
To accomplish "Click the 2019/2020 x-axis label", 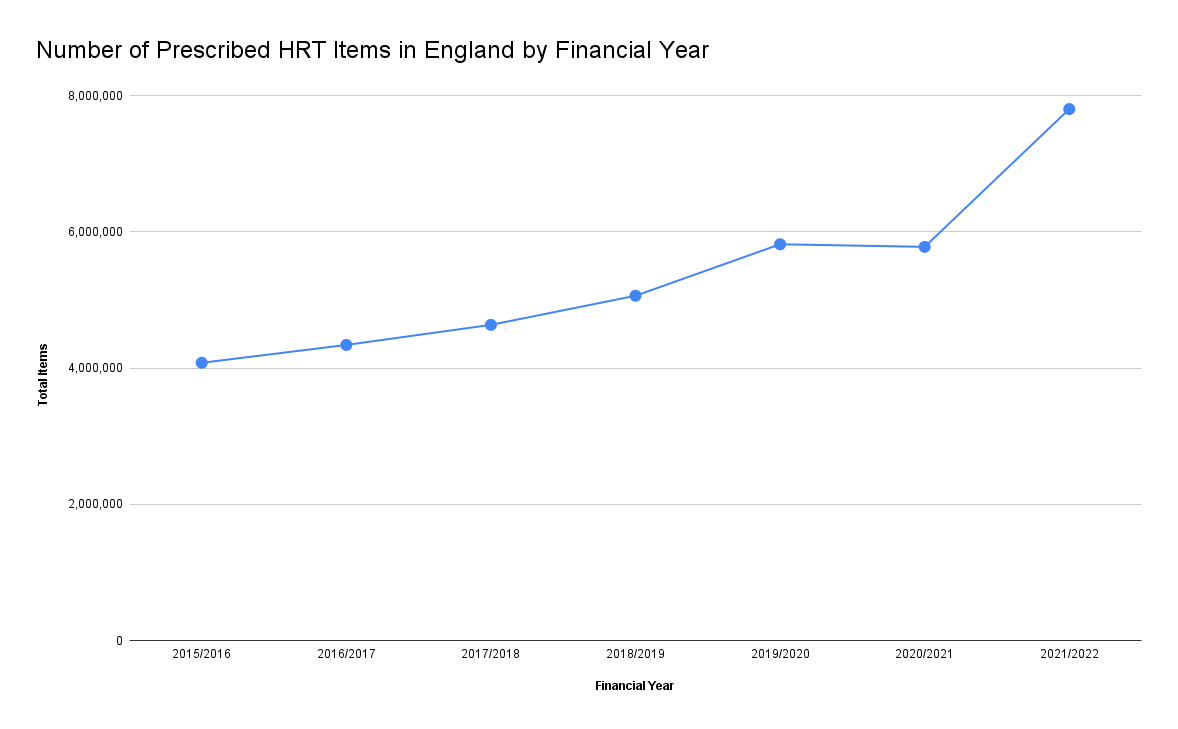I will pyautogui.click(x=781, y=654).
